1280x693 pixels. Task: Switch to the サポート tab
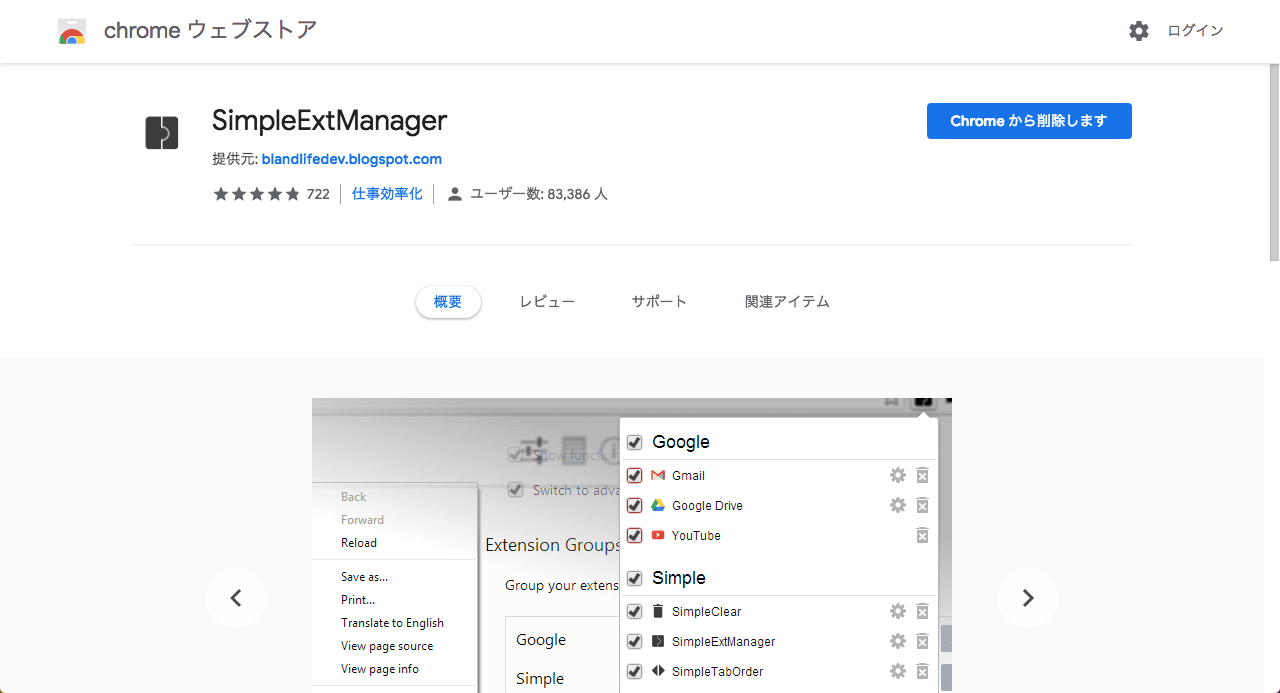(659, 302)
